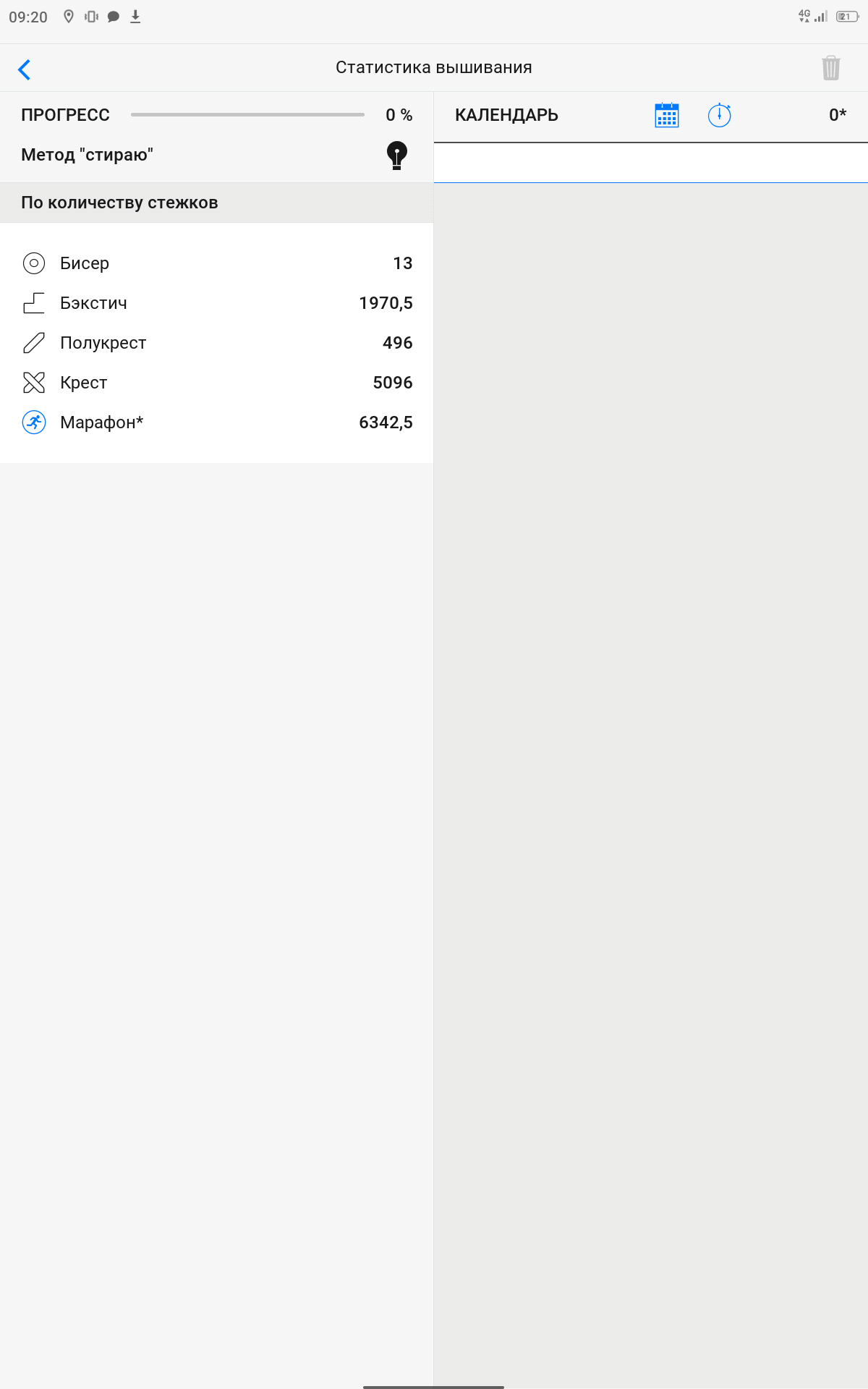This screenshot has width=868, height=1389.
Task: Open the calendar view icon
Action: [666, 115]
